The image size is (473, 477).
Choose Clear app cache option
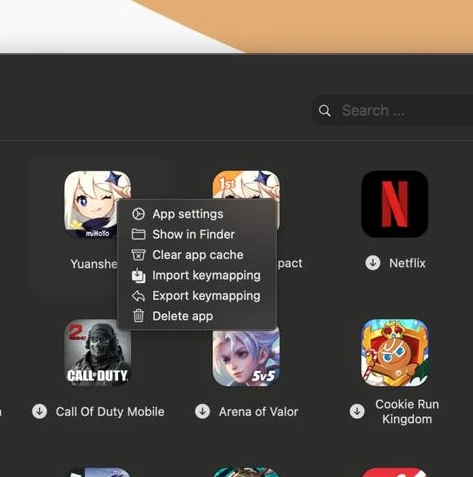click(197, 255)
